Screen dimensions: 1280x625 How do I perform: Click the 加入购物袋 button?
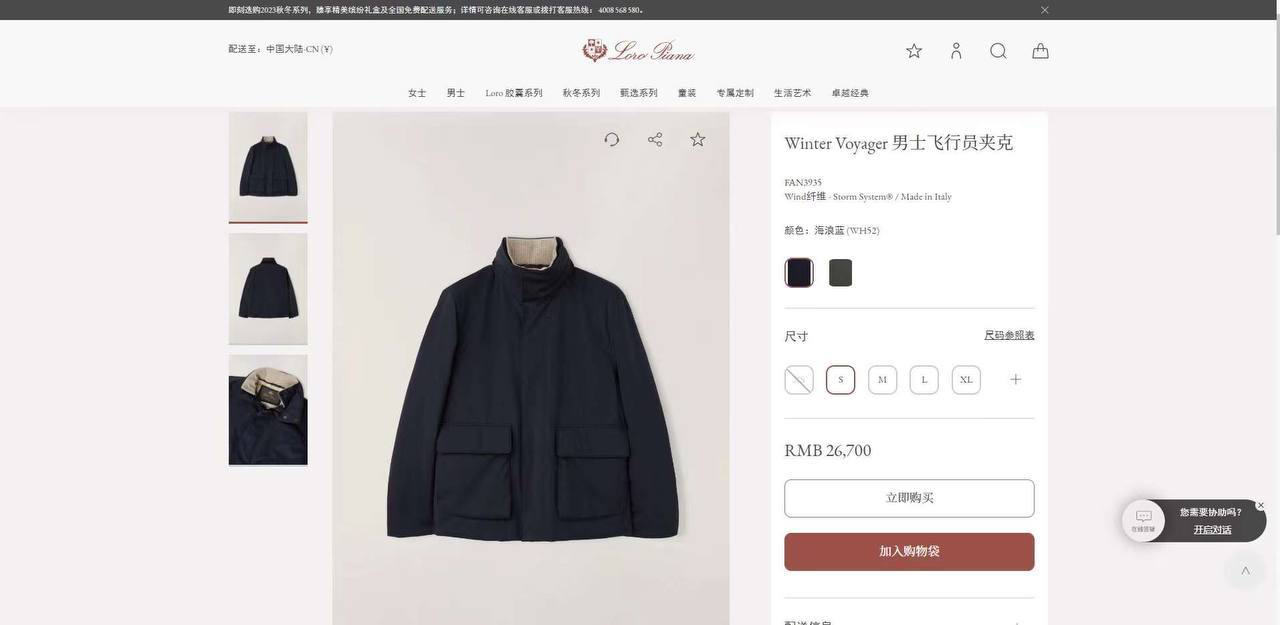point(909,552)
